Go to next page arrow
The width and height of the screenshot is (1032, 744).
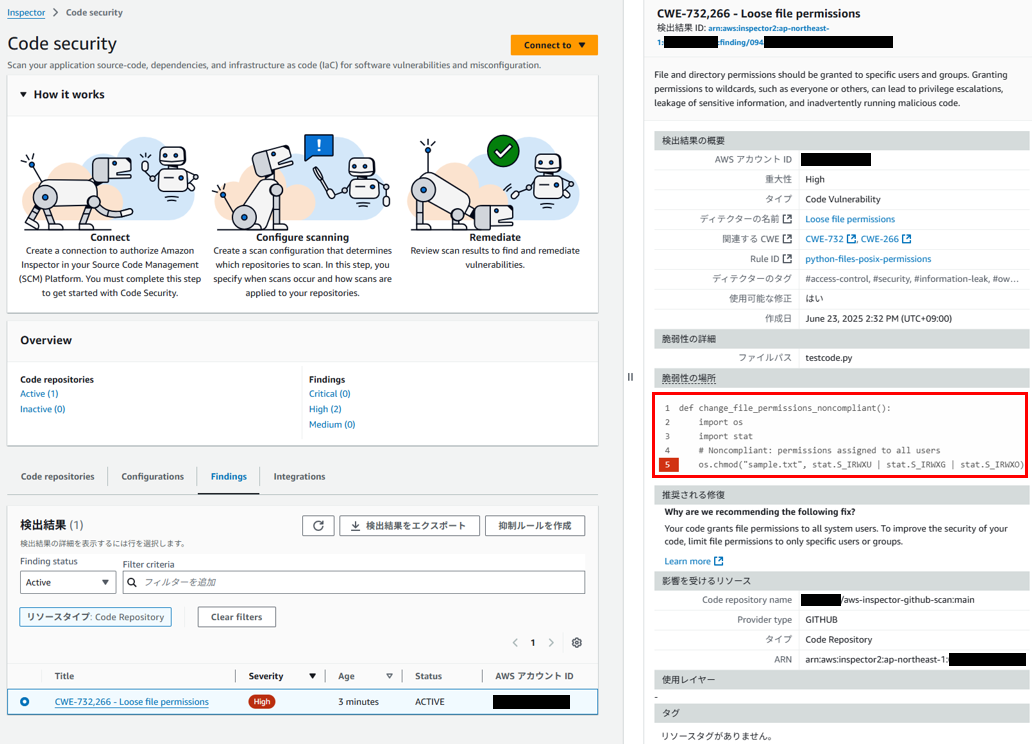(x=552, y=643)
